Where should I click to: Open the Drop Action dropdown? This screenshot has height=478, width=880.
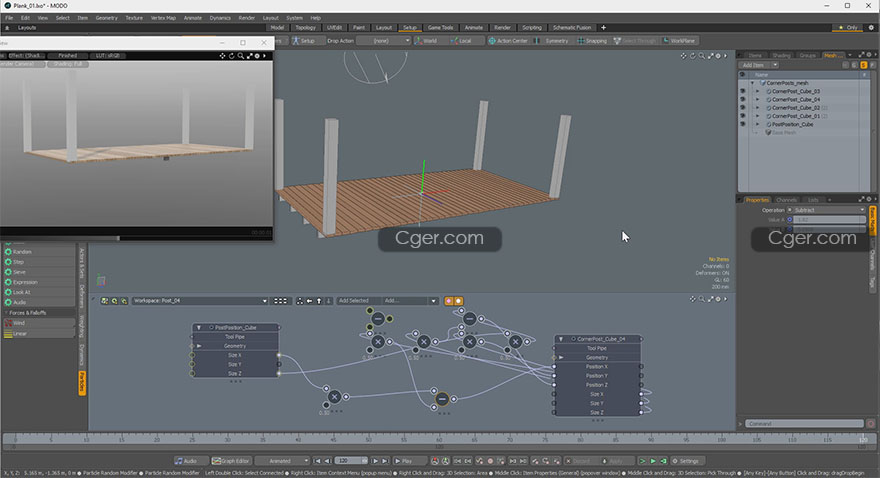384,41
